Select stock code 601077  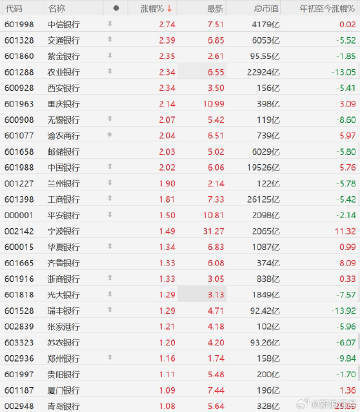[19, 136]
